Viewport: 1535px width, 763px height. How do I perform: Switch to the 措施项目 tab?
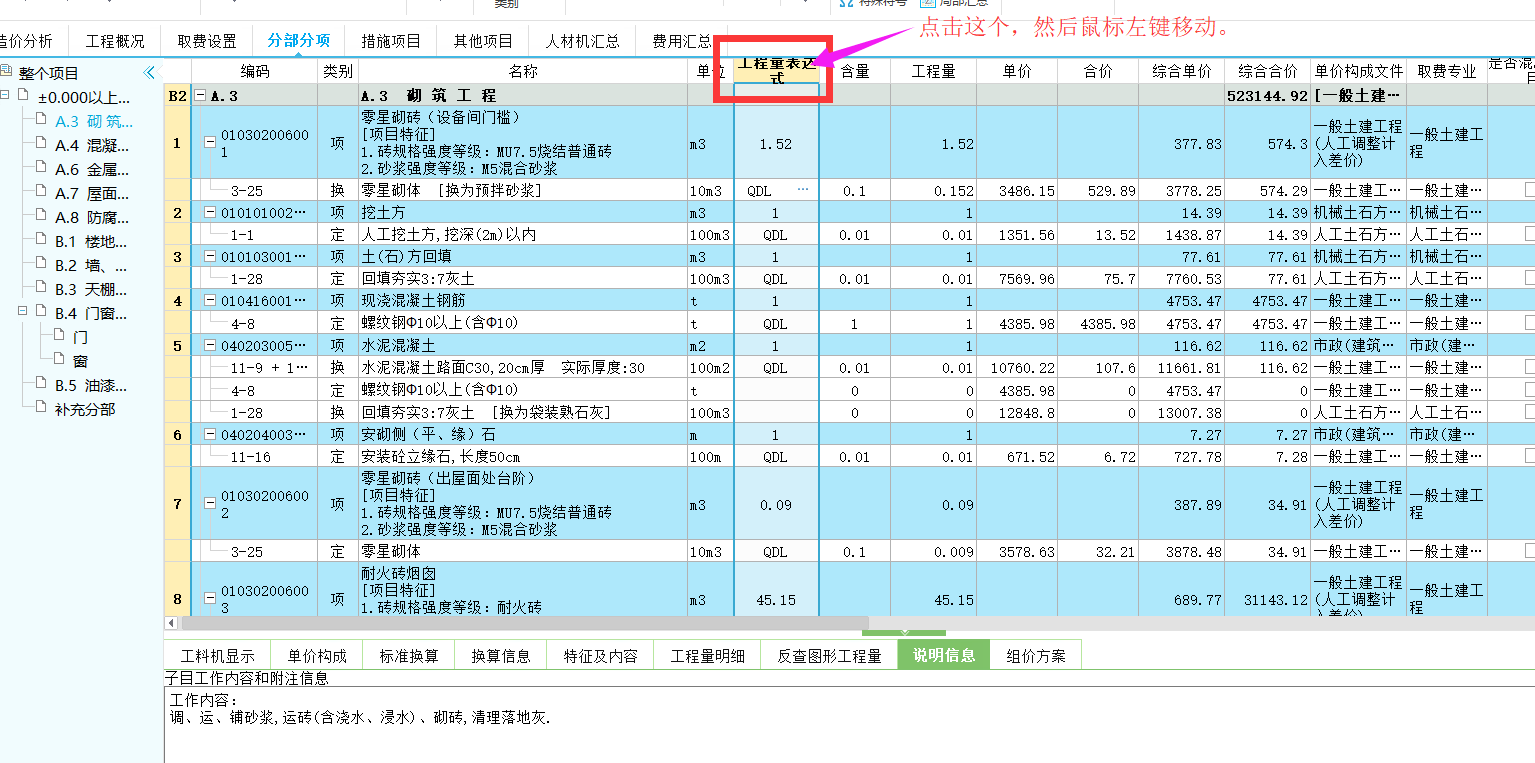(x=391, y=41)
